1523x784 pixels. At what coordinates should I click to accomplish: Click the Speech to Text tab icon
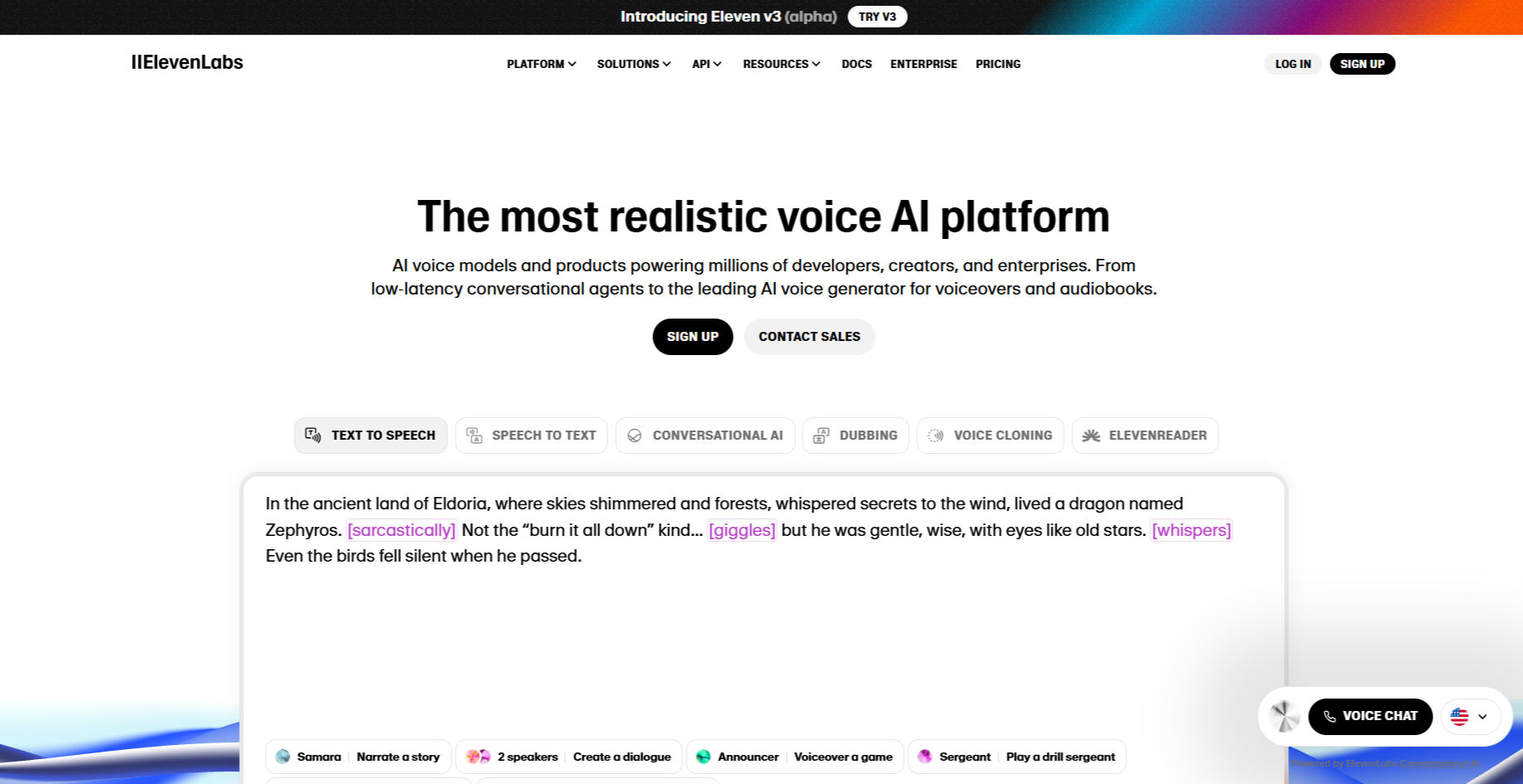coord(474,436)
